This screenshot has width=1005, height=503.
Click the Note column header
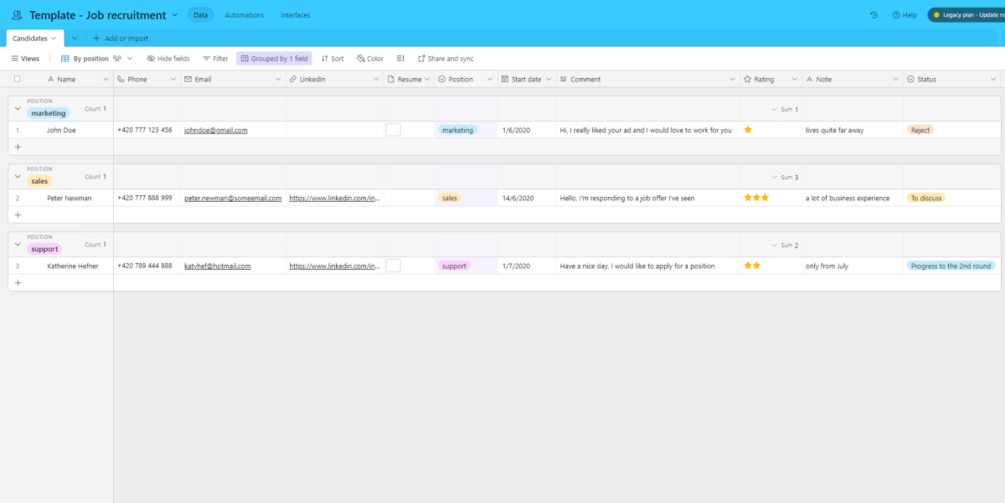(x=852, y=79)
